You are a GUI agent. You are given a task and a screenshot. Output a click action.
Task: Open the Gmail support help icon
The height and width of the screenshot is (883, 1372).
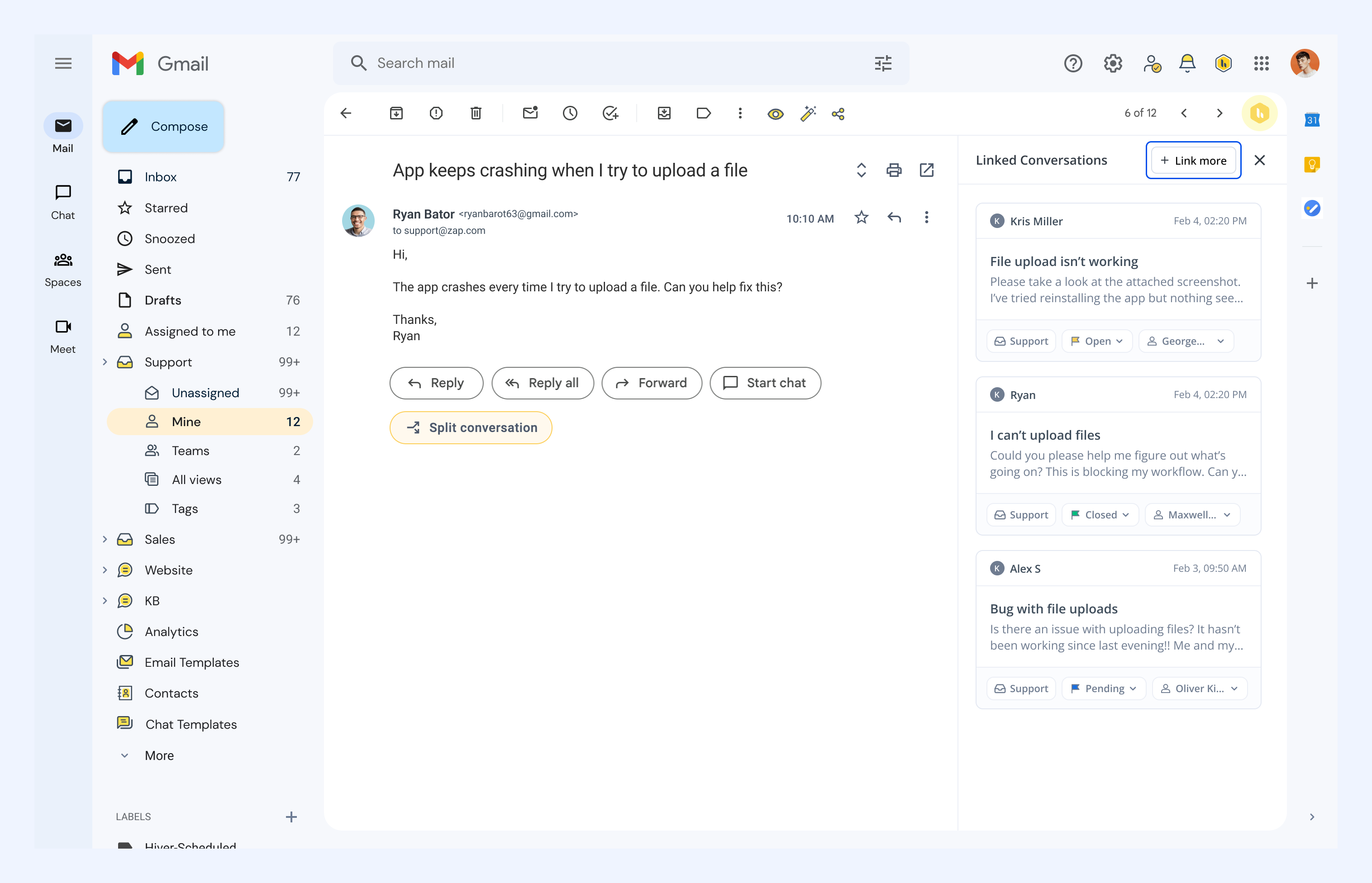click(1073, 63)
